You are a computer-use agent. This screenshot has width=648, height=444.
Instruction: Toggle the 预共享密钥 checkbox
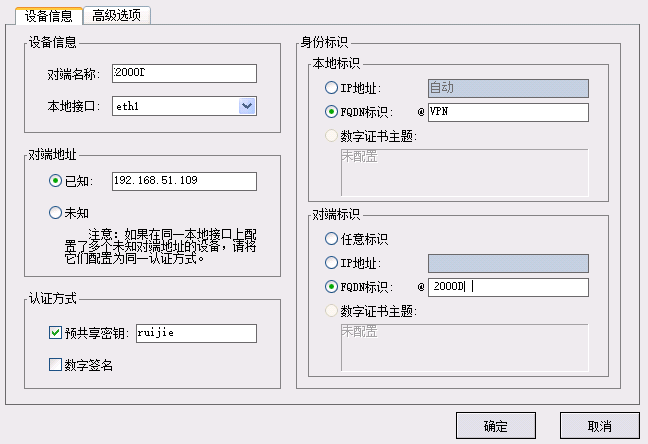[x=55, y=332]
